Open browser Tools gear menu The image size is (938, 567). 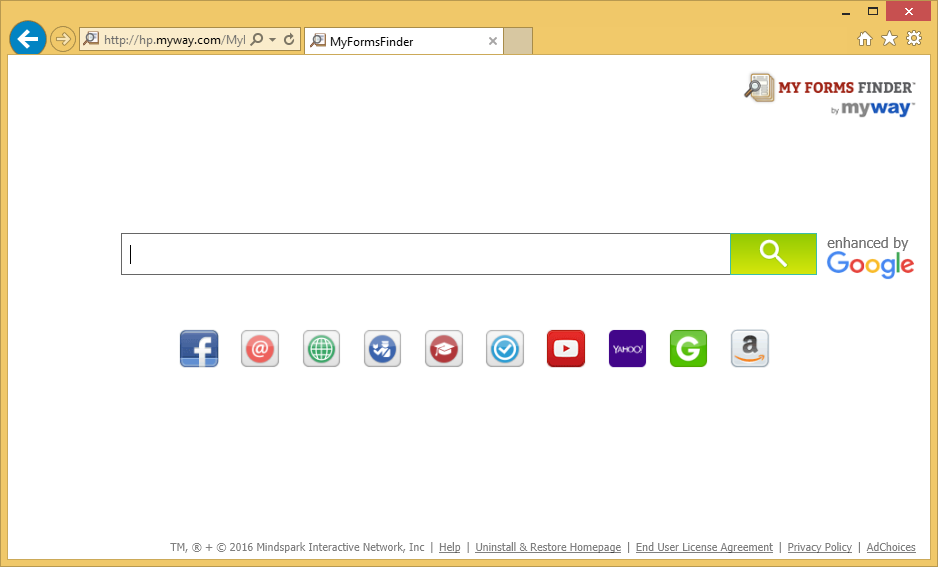click(914, 39)
